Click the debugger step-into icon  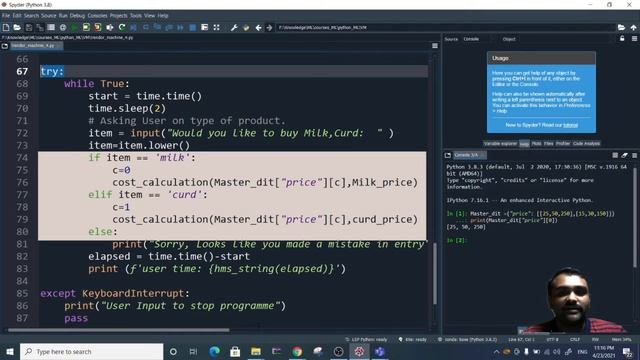[157, 27]
